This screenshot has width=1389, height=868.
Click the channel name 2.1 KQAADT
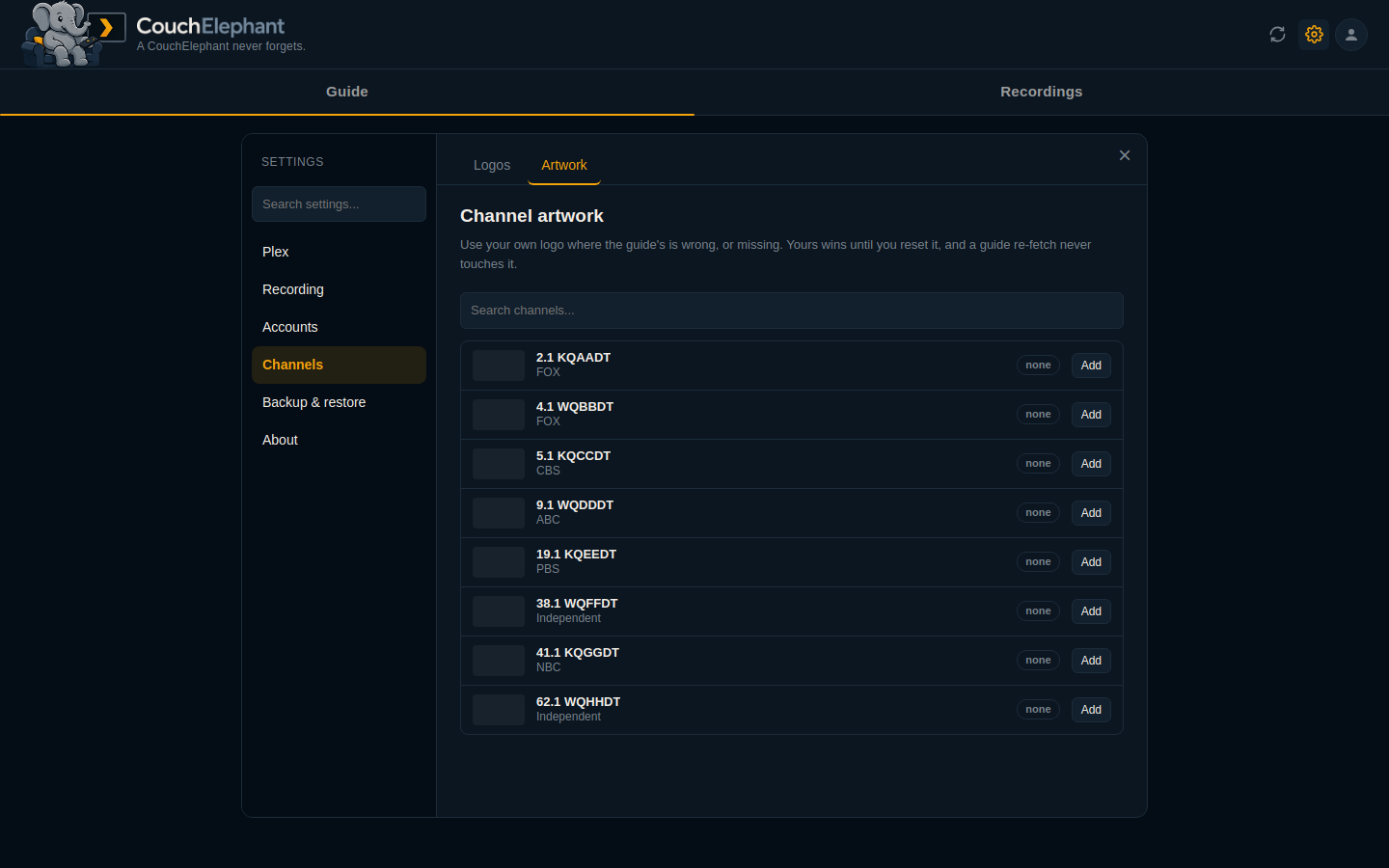click(x=573, y=358)
